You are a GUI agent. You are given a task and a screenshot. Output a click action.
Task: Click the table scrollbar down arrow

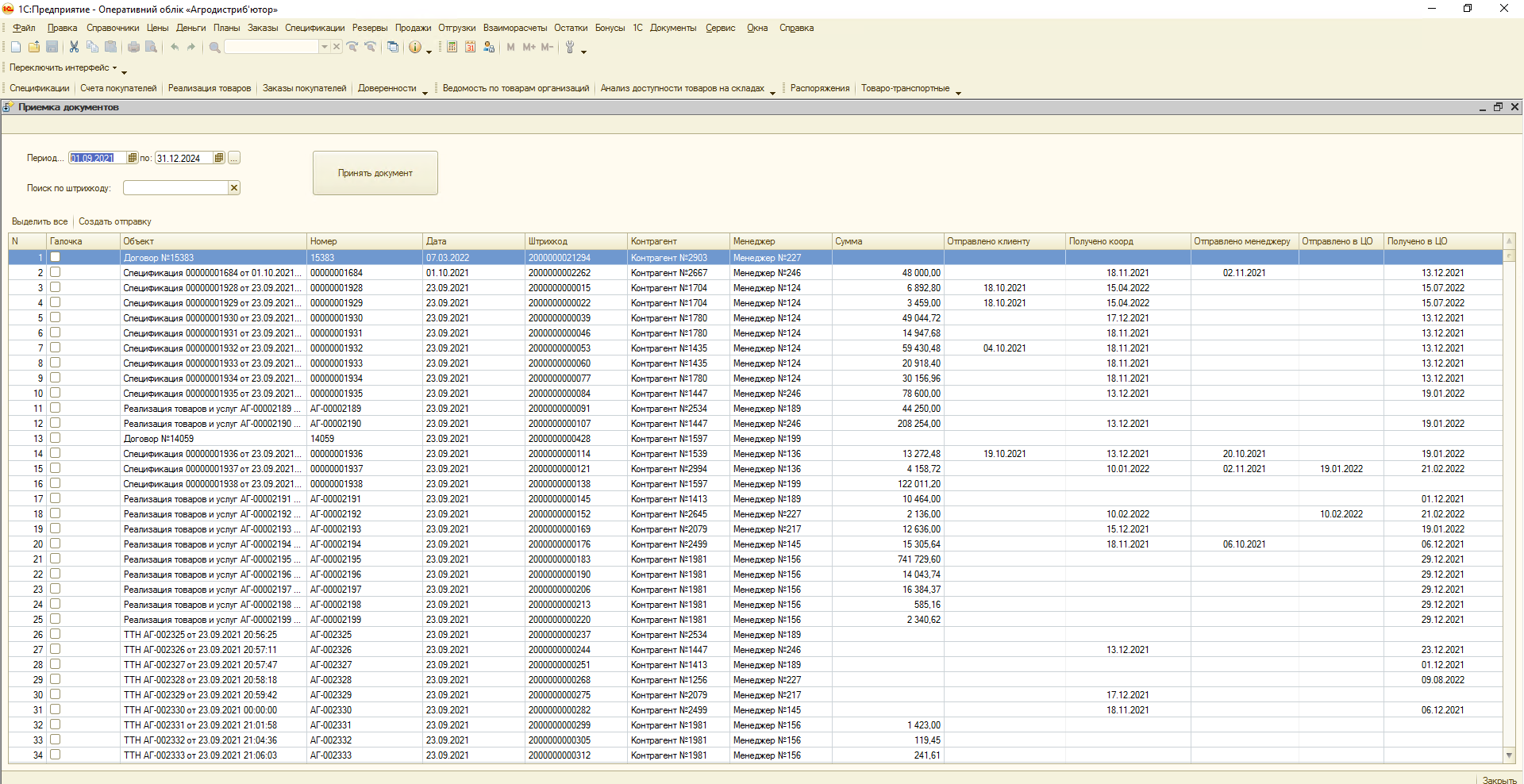coord(1509,755)
